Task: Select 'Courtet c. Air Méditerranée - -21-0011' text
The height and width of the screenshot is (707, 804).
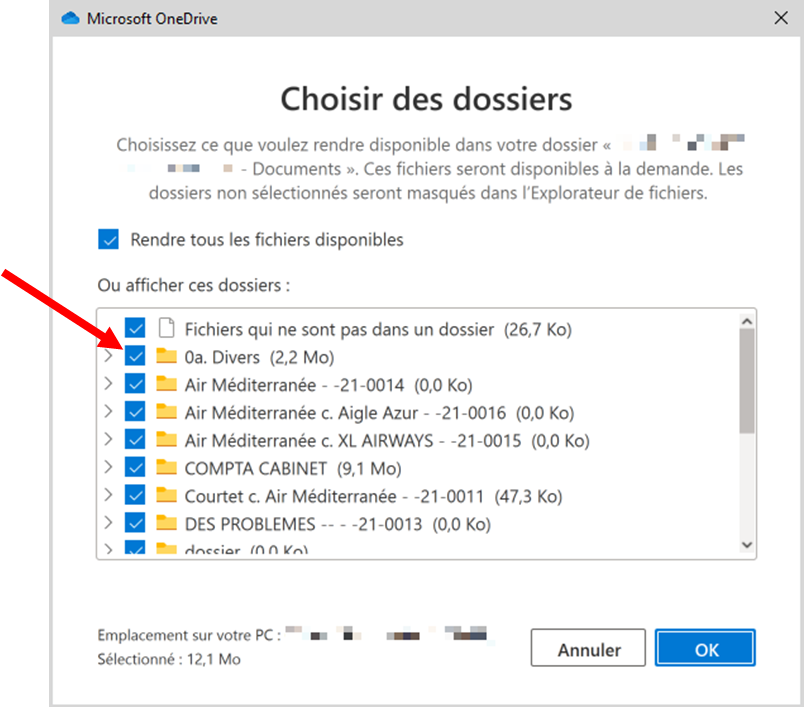Action: click(374, 496)
